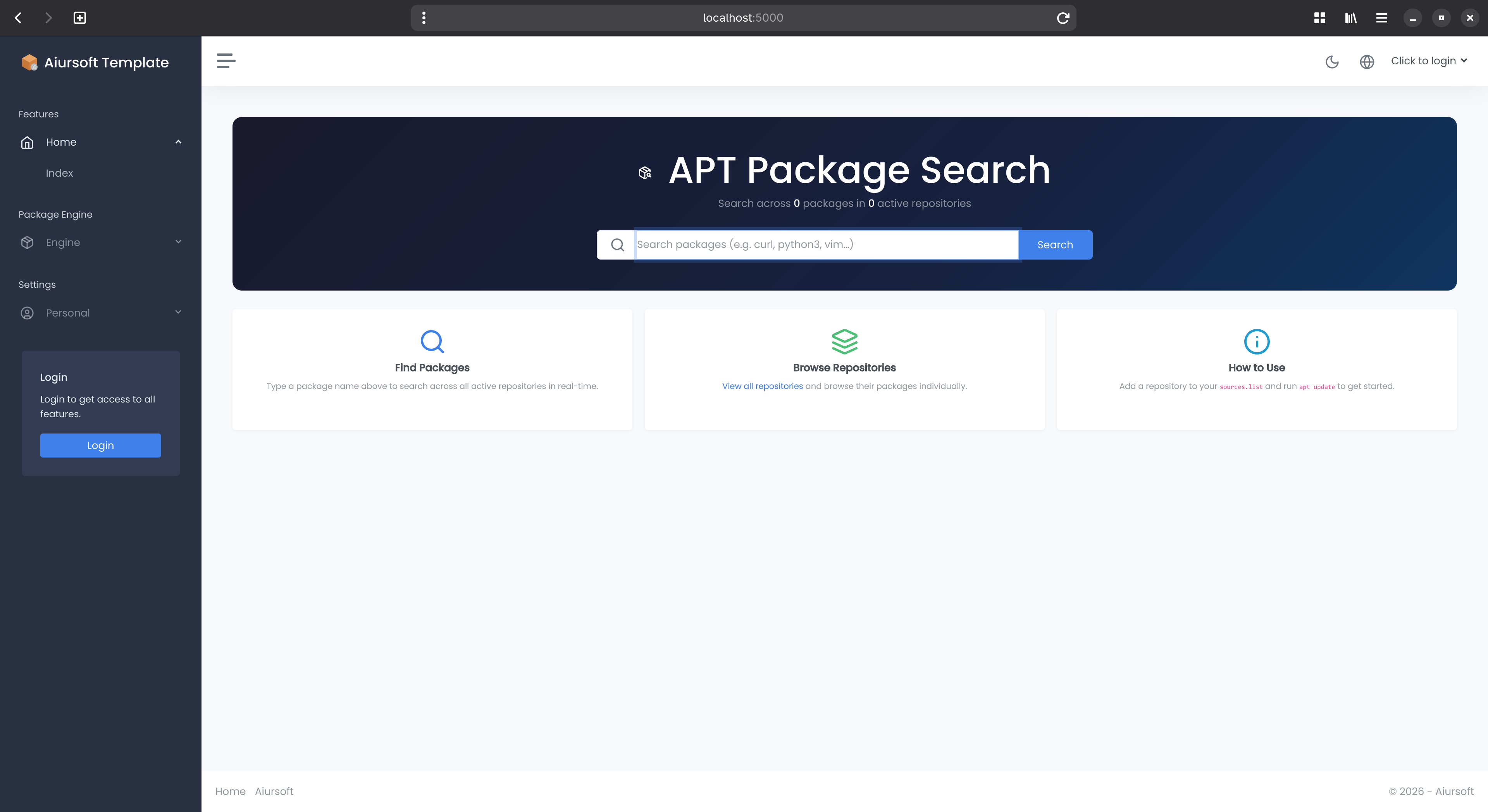The width and height of the screenshot is (1488, 812).
Task: Open the View all repositories link
Action: pos(762,386)
